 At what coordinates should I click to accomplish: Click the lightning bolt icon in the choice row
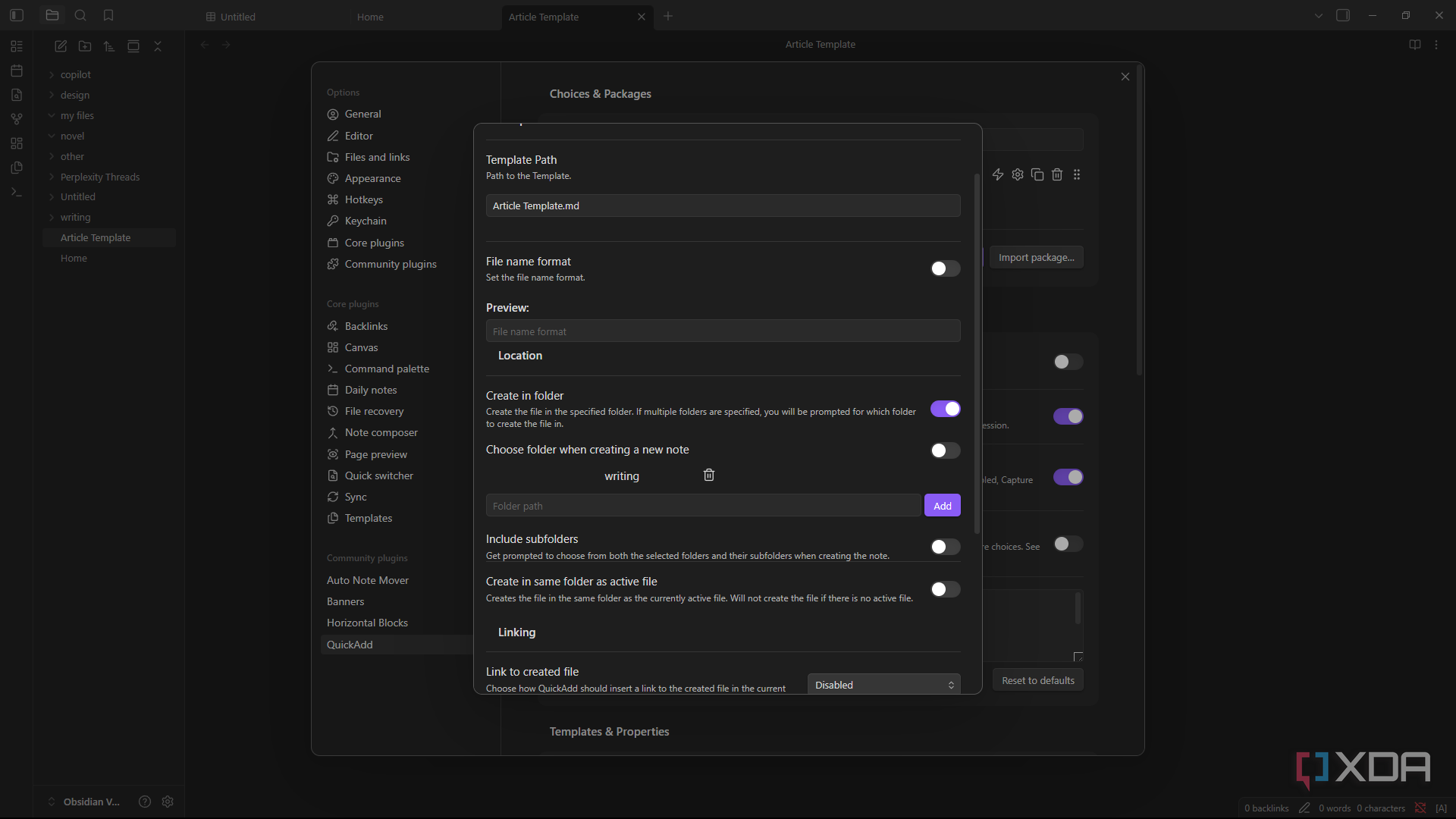point(998,174)
